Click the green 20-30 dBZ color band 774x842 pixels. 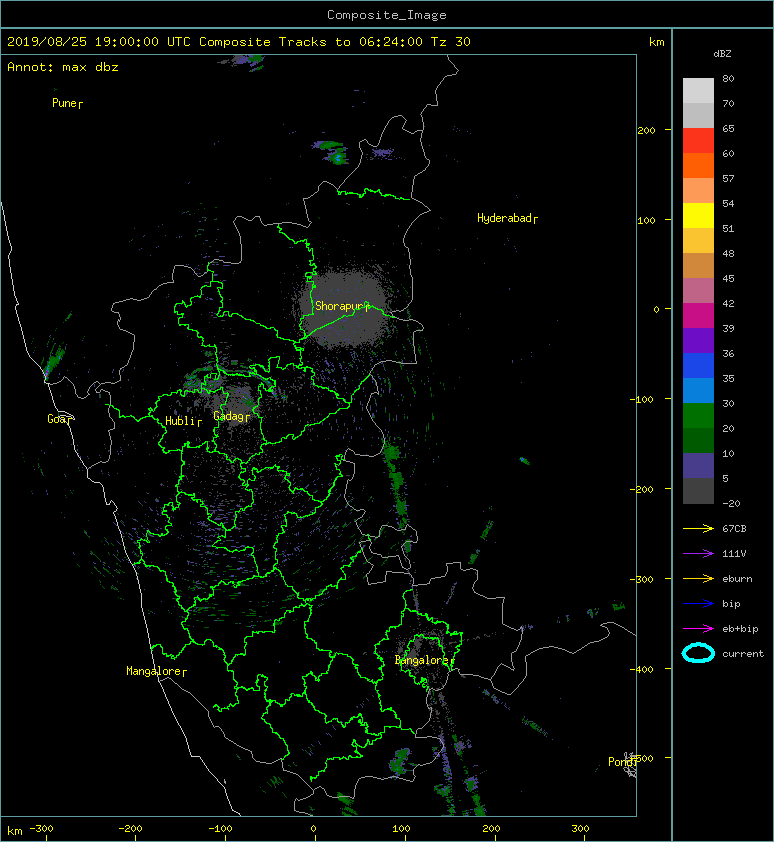(698, 416)
